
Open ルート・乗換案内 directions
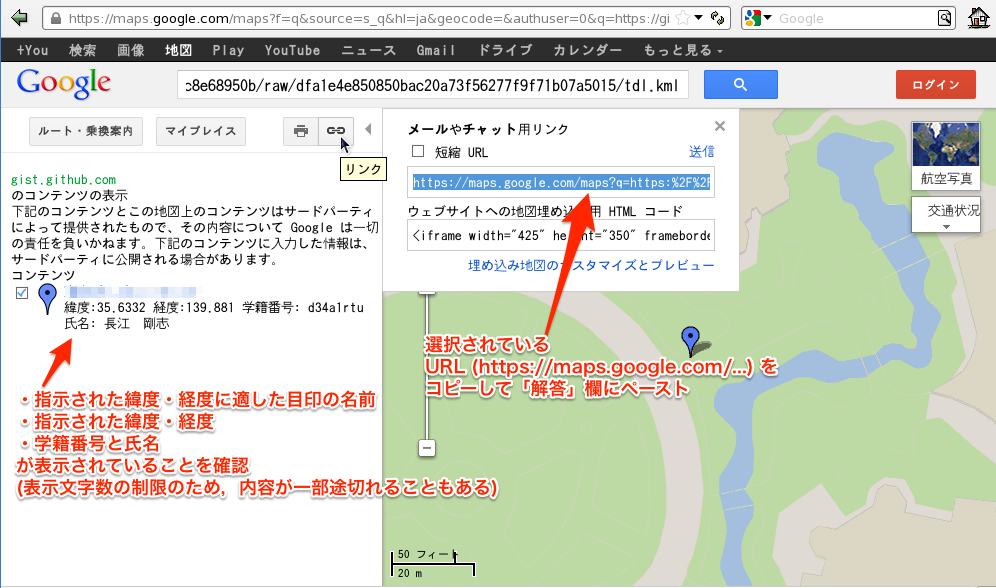[x=86, y=131]
